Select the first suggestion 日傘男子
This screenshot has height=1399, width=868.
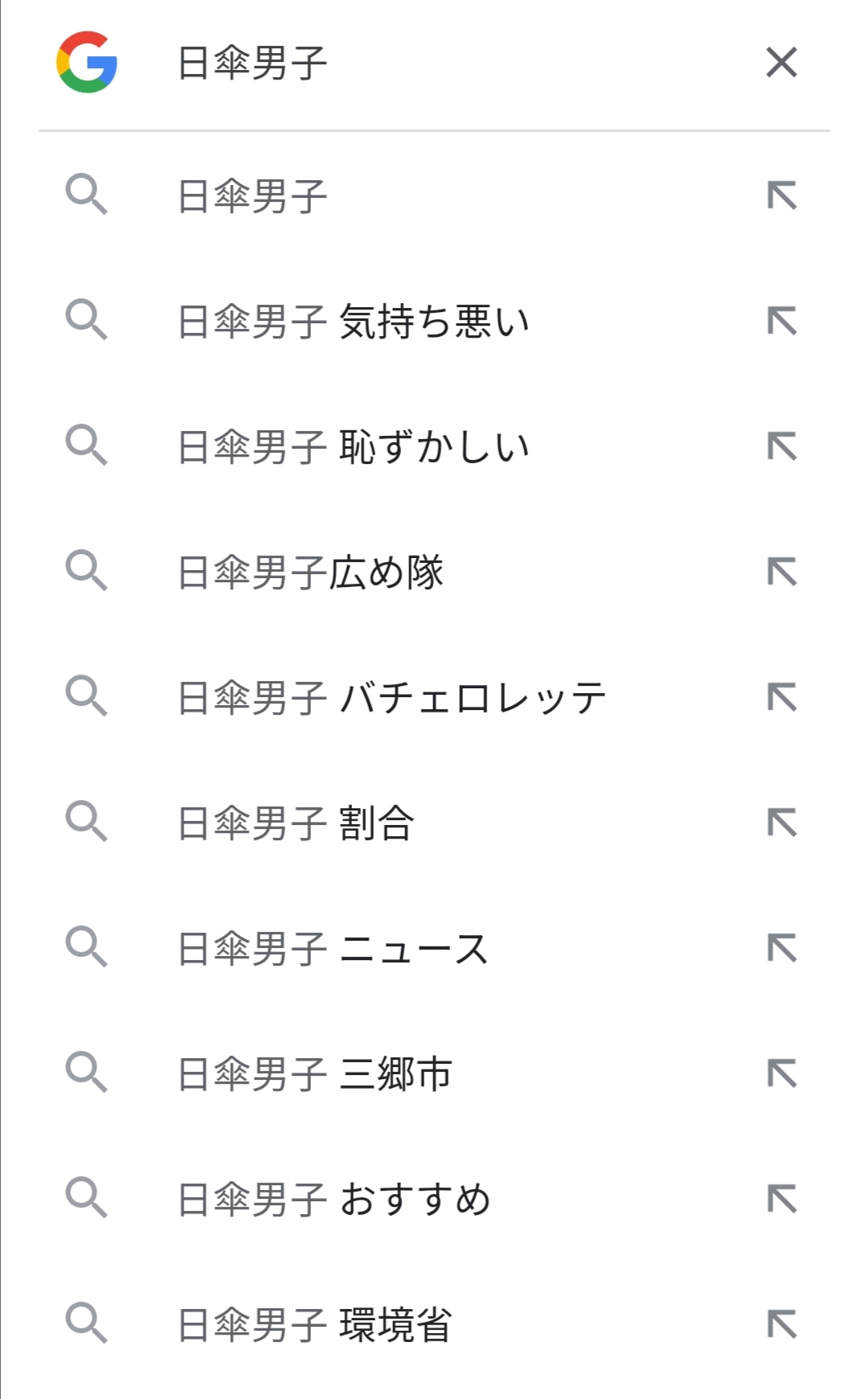tap(252, 196)
